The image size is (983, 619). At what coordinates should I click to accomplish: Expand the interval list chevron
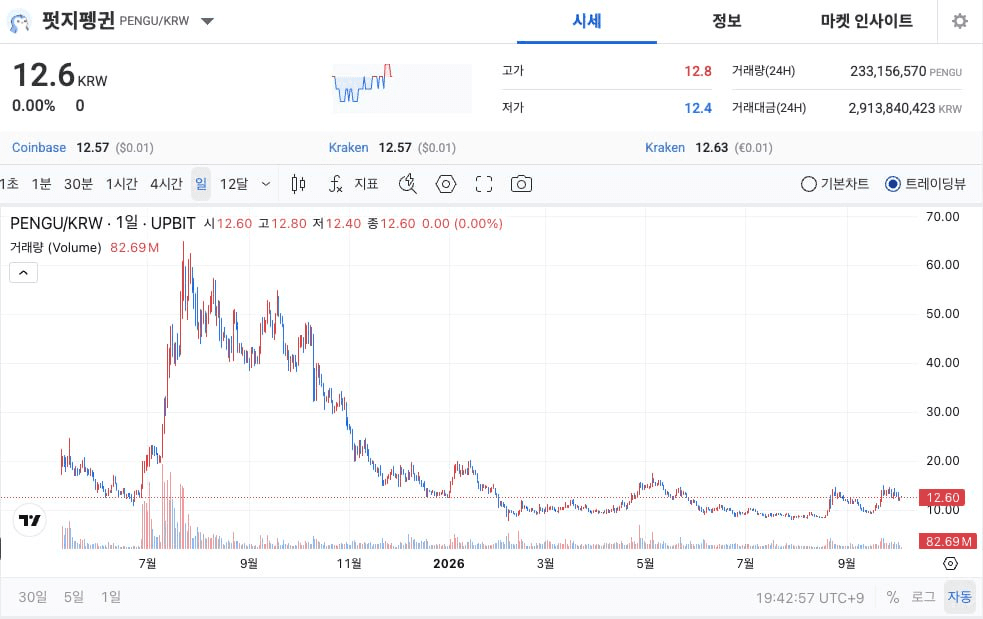(266, 184)
